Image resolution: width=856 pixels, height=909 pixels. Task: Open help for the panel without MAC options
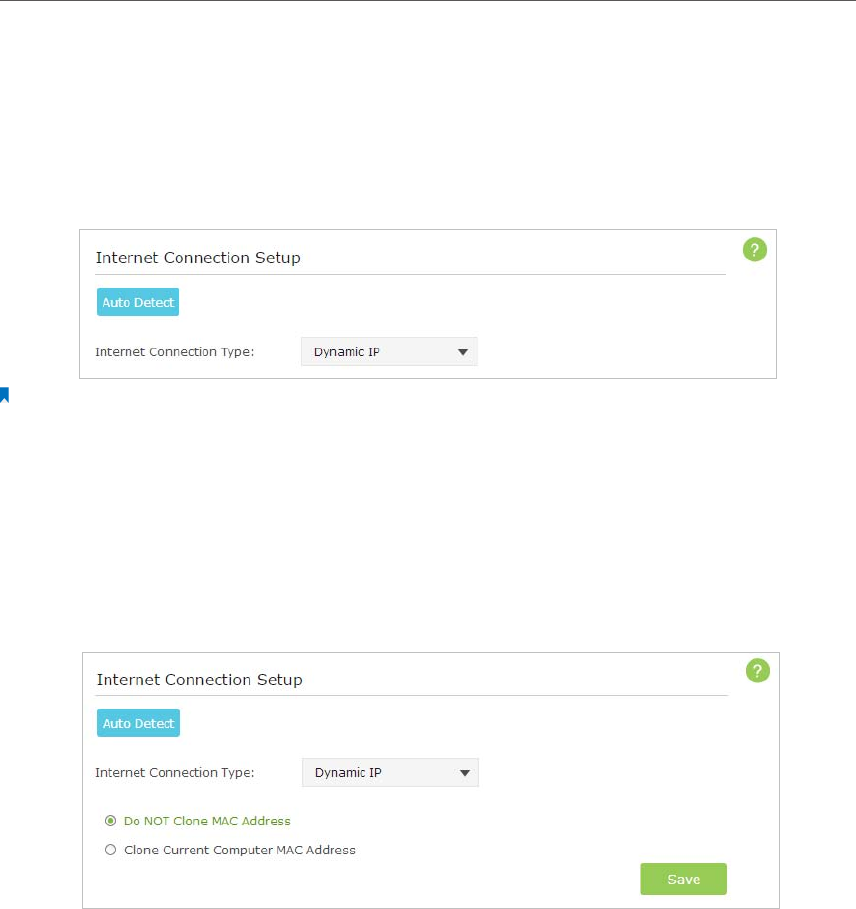(x=755, y=250)
